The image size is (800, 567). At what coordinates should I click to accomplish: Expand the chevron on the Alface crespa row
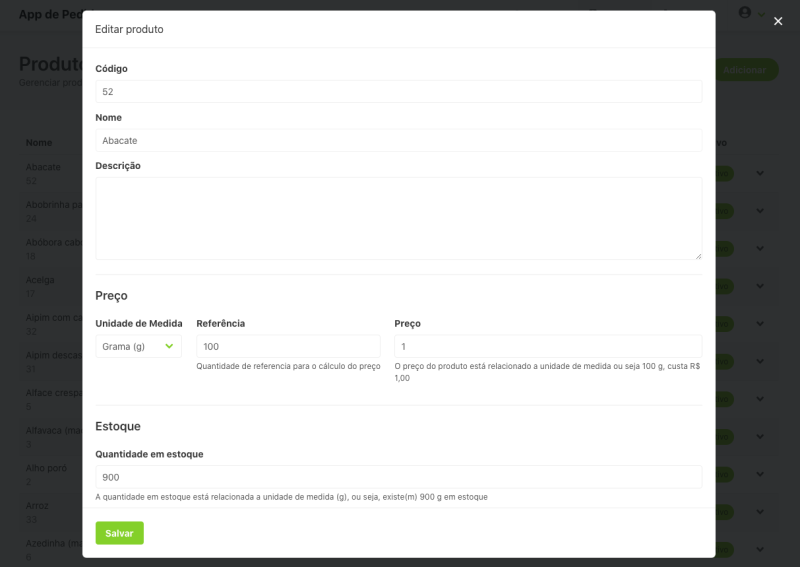point(760,400)
